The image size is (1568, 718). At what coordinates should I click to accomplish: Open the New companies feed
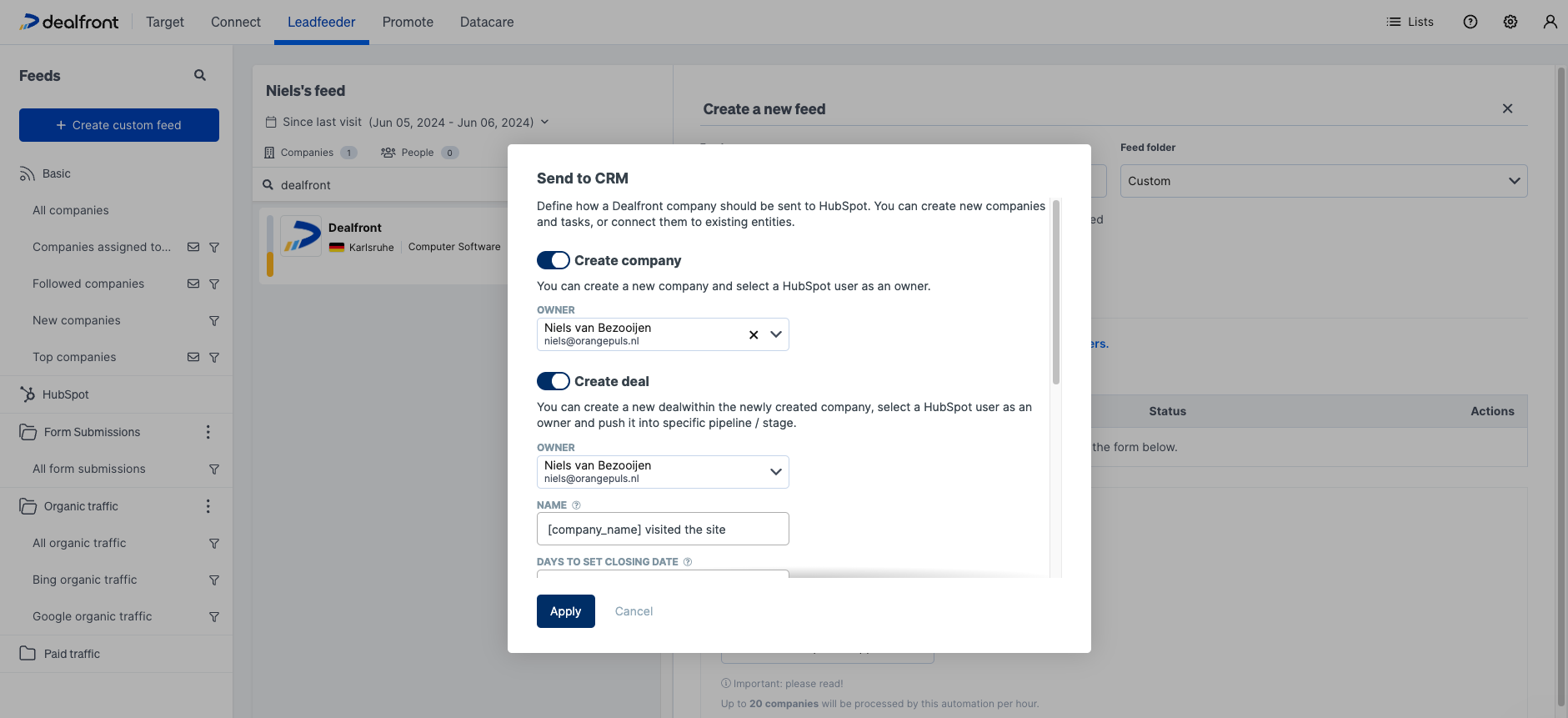tap(77, 320)
